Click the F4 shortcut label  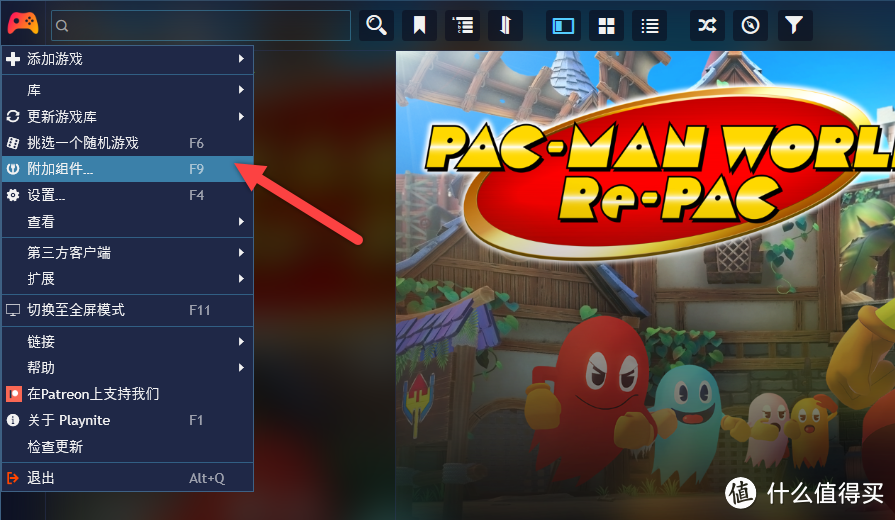point(196,195)
